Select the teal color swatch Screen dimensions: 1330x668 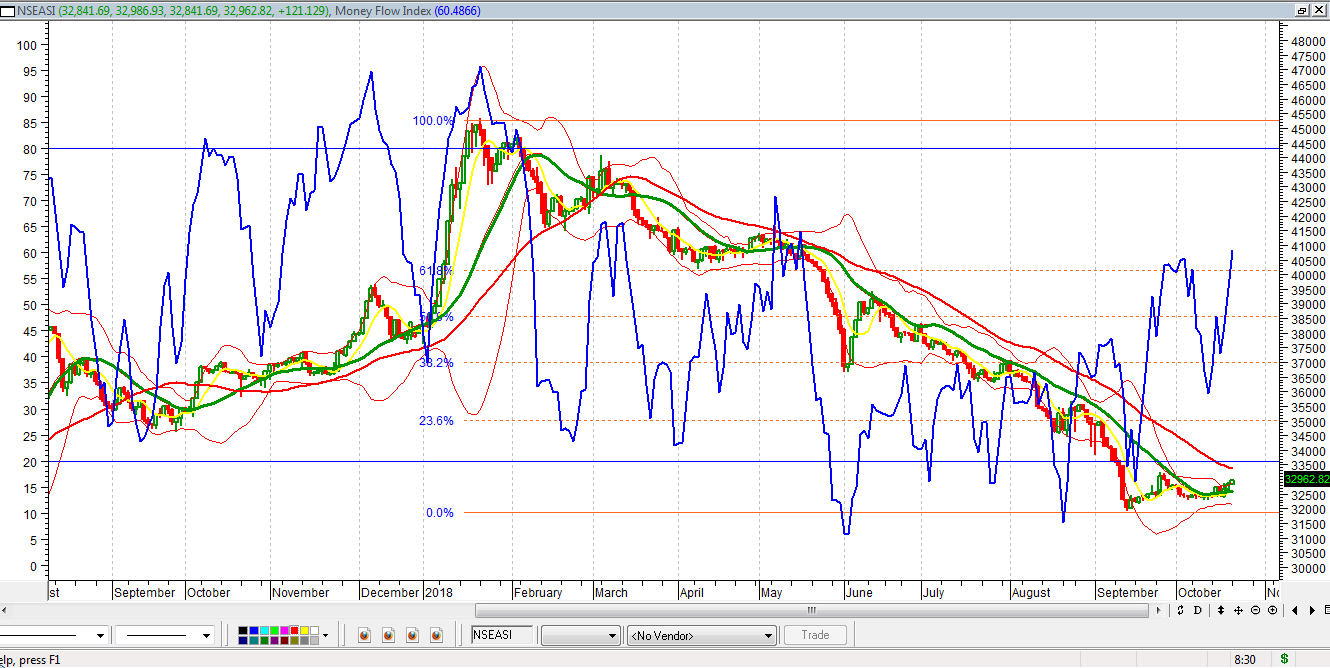[x=253, y=640]
